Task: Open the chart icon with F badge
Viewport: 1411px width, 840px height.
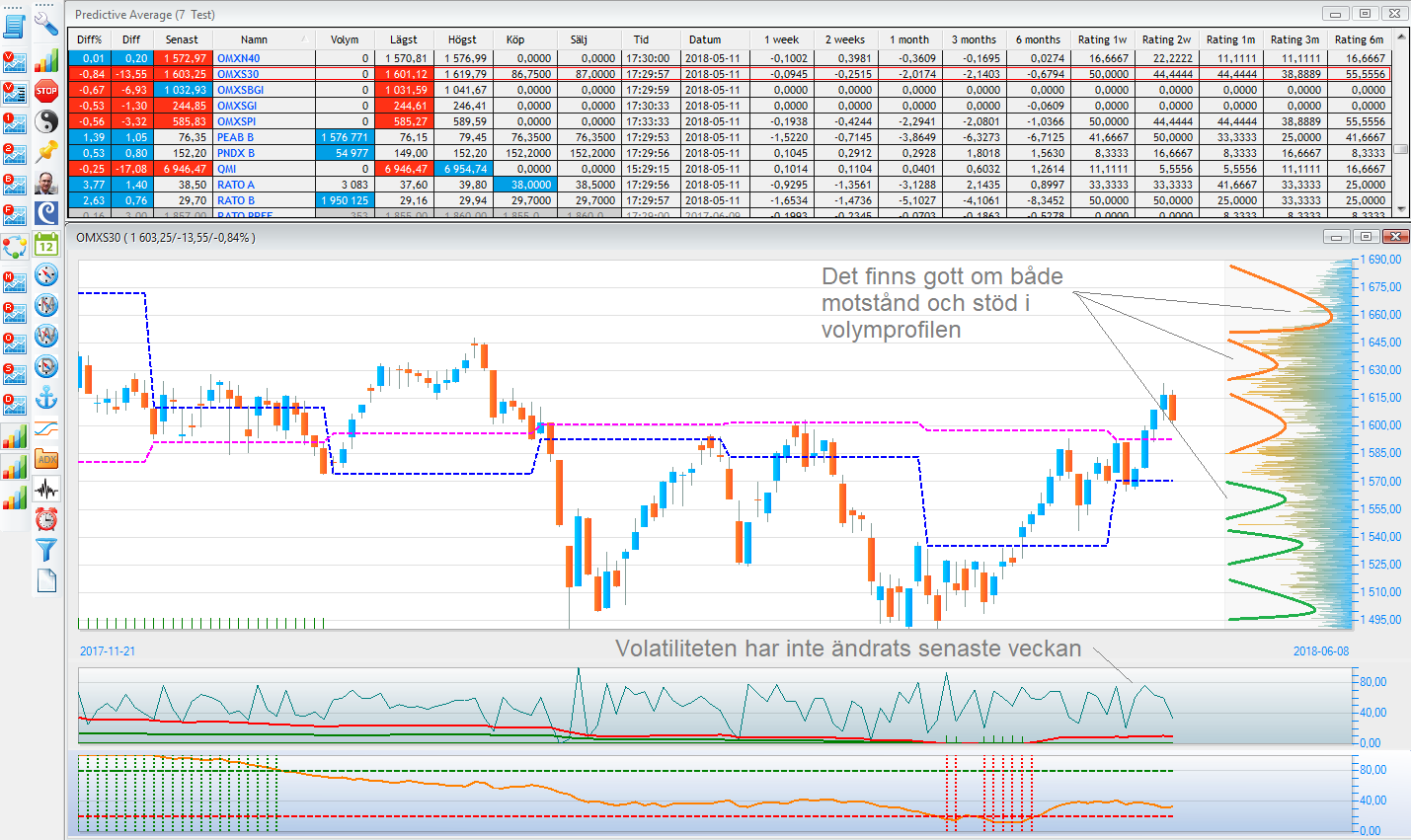Action: tap(15, 214)
